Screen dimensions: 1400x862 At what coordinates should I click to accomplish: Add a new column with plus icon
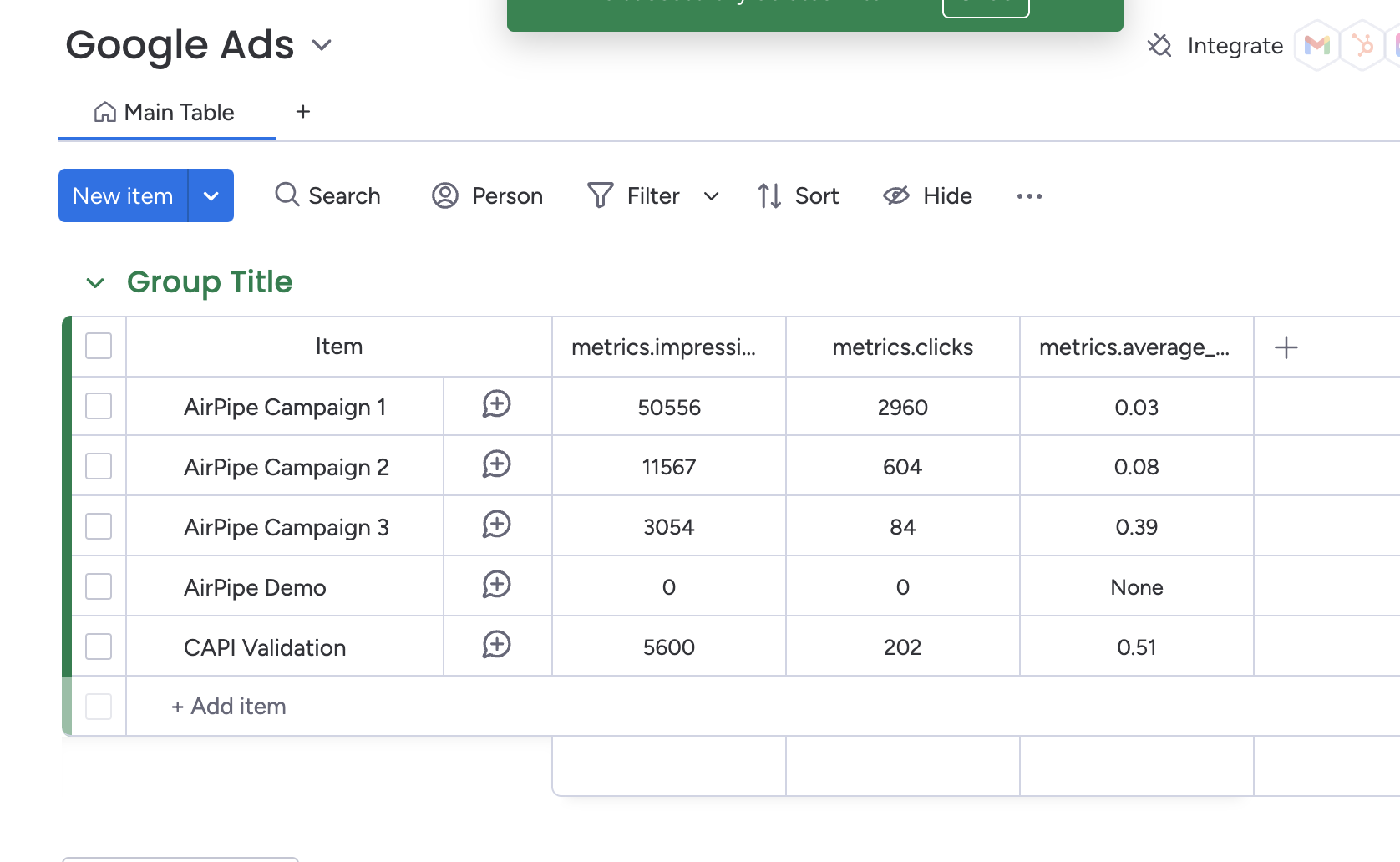click(1286, 347)
